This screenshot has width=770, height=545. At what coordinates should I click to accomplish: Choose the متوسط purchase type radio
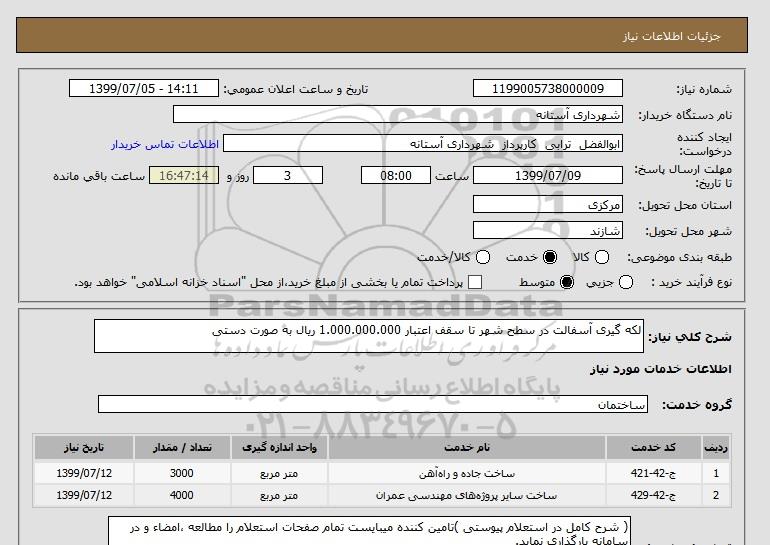click(x=567, y=282)
